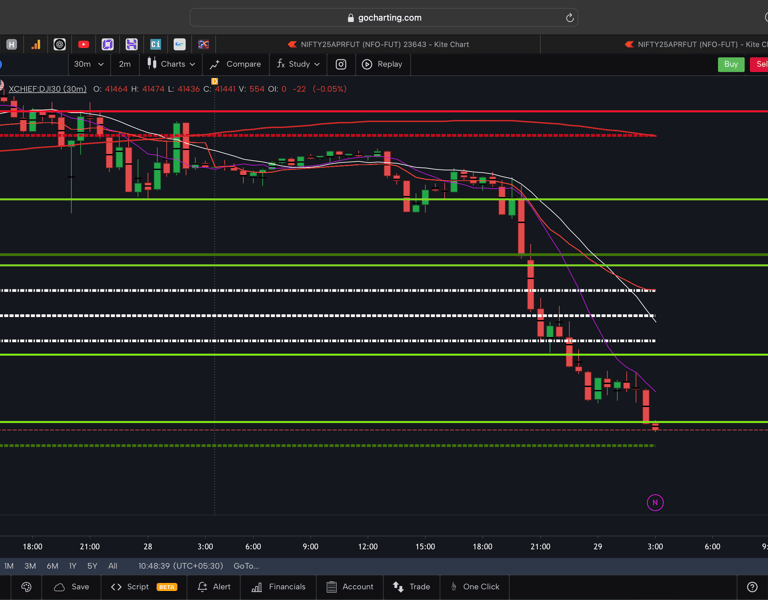
Task: Open the YouTube pinned tab
Action: click(x=84, y=45)
